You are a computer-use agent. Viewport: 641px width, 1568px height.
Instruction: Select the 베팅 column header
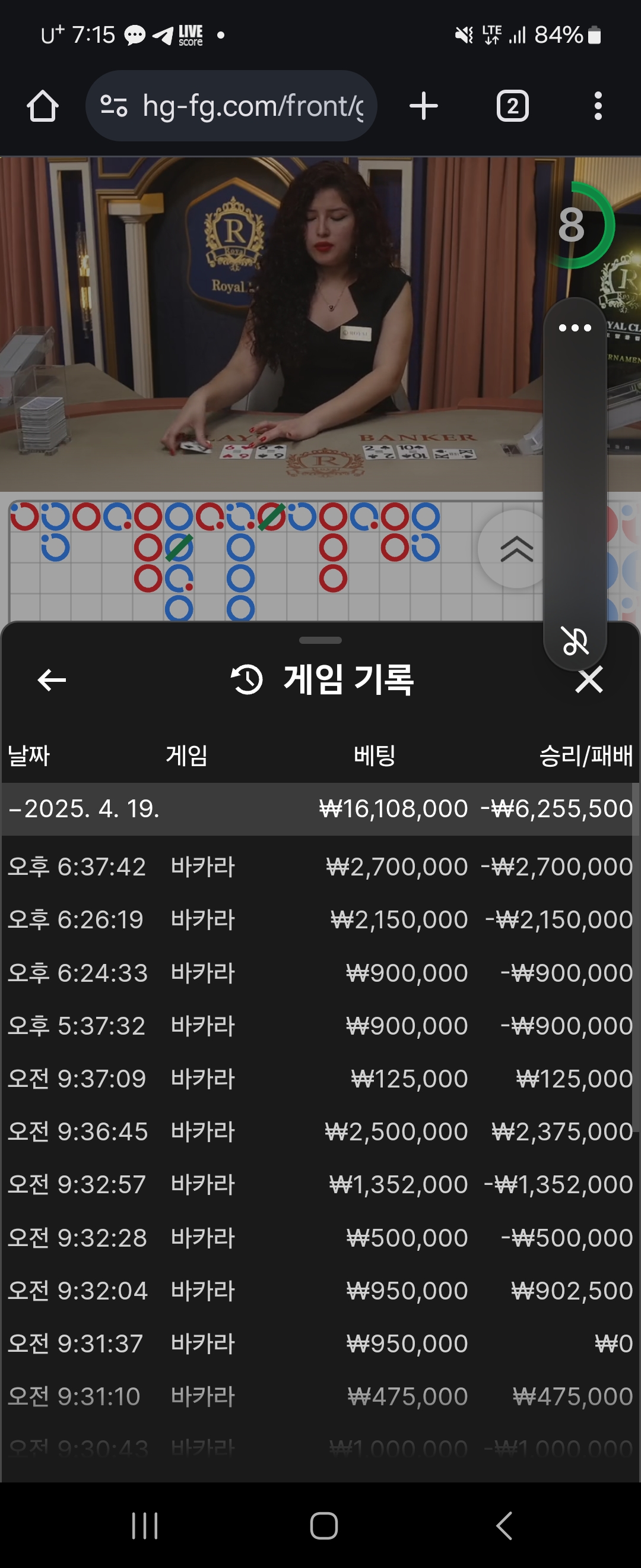pyautogui.click(x=375, y=756)
